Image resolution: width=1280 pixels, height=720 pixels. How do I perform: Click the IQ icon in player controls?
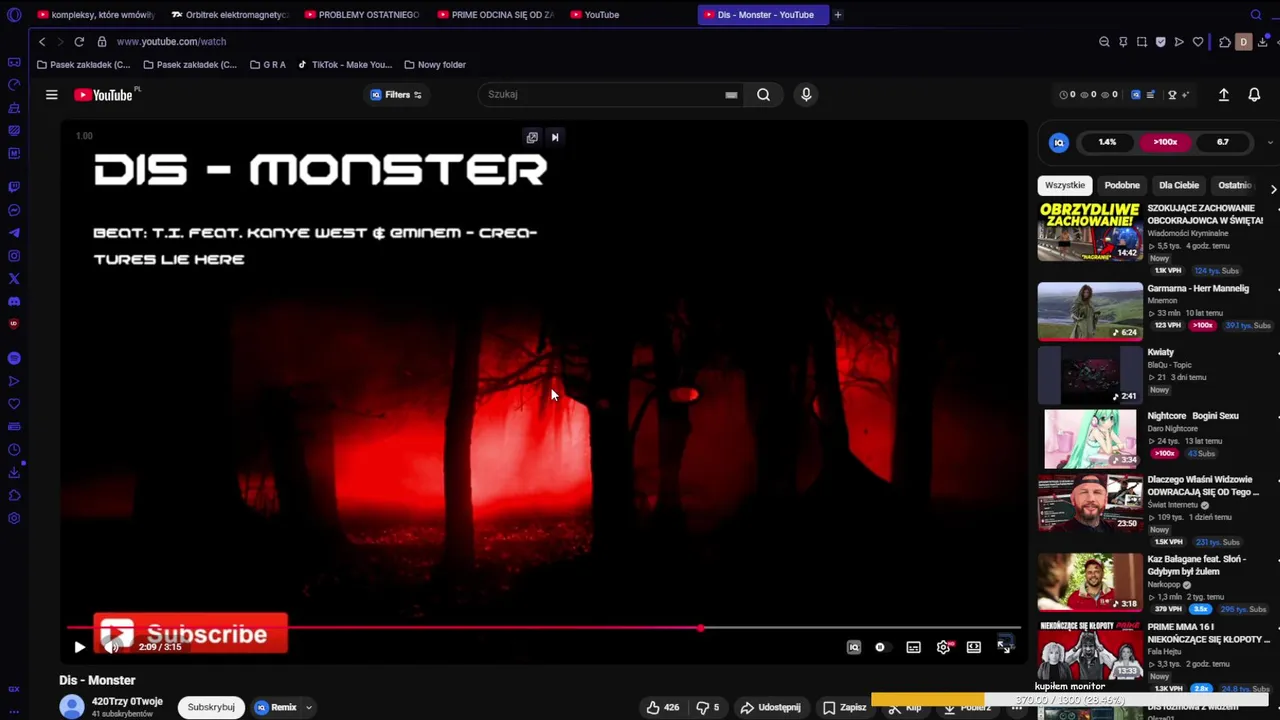854,647
